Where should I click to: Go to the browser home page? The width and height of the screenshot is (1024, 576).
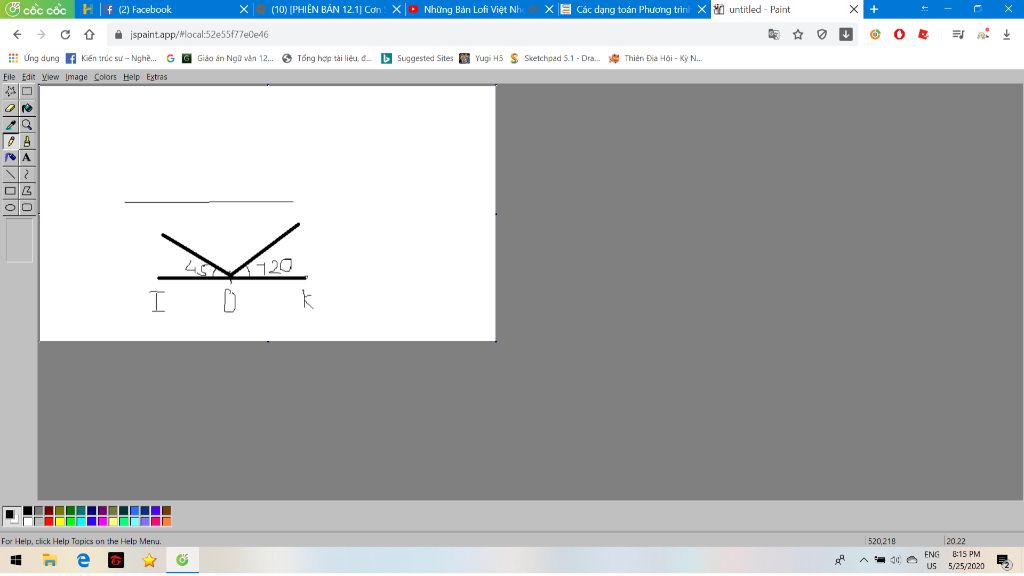click(89, 35)
